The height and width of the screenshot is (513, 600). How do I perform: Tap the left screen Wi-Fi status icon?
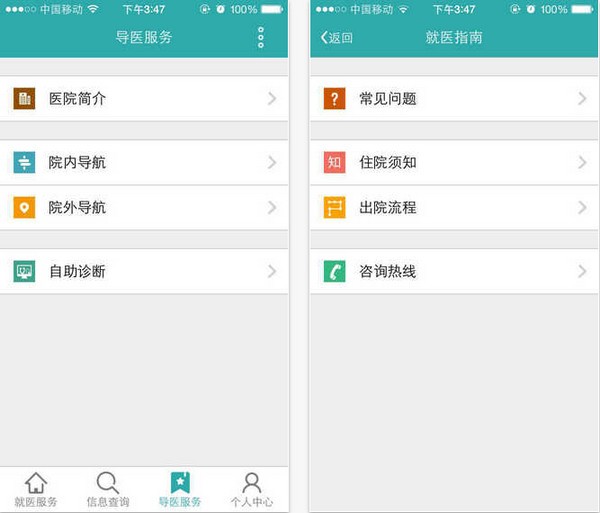(x=93, y=9)
